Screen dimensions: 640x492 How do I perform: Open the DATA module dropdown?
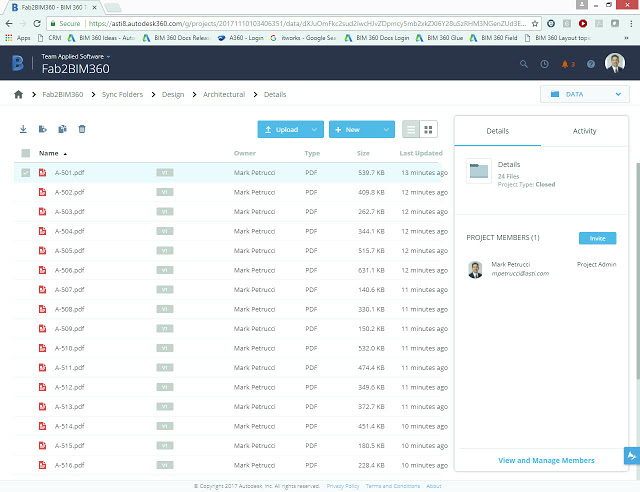[x=584, y=94]
